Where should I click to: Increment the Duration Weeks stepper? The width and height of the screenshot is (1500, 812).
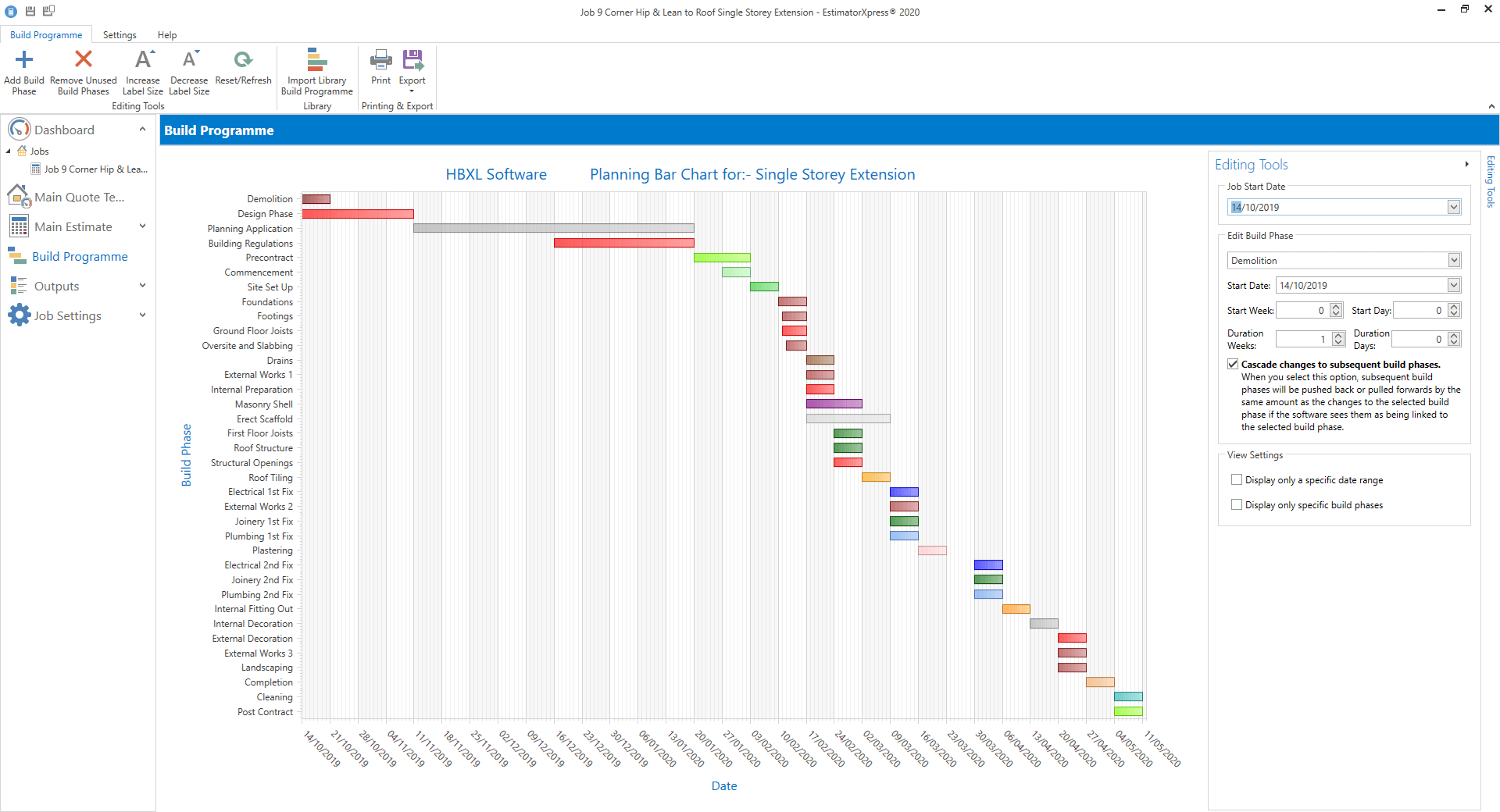(1338, 335)
